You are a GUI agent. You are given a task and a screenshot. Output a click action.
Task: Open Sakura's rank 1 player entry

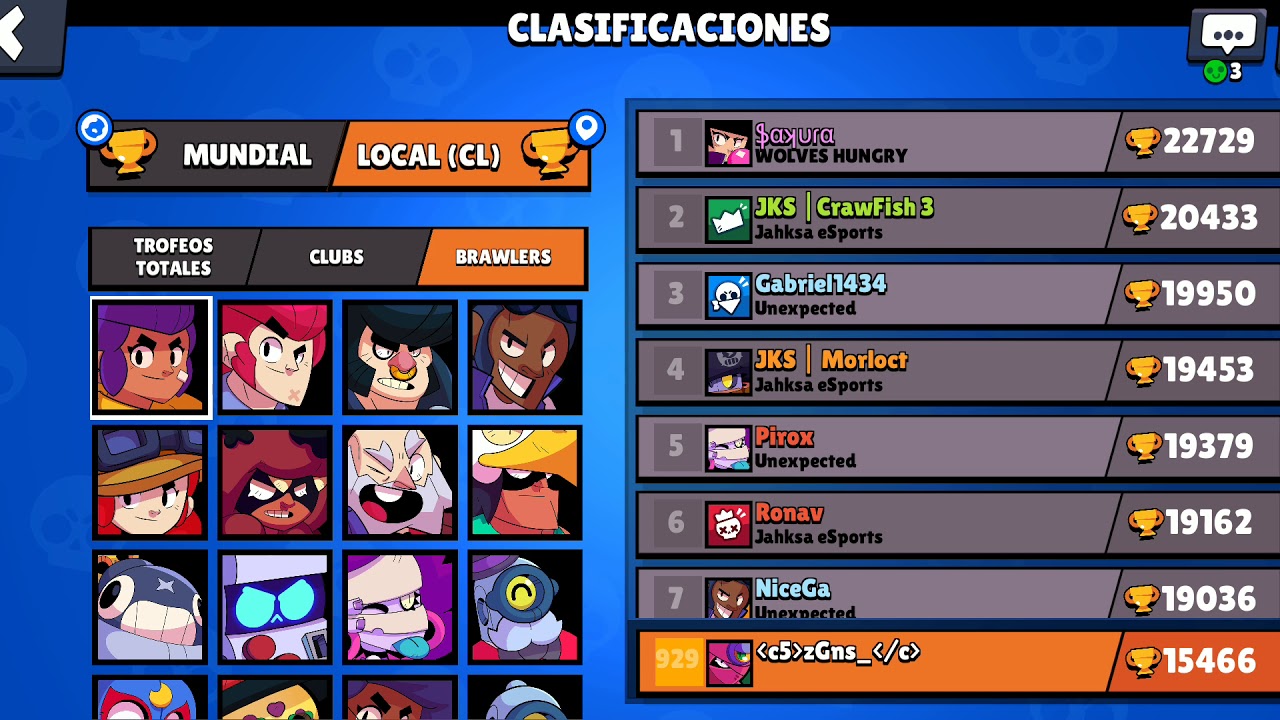point(957,142)
